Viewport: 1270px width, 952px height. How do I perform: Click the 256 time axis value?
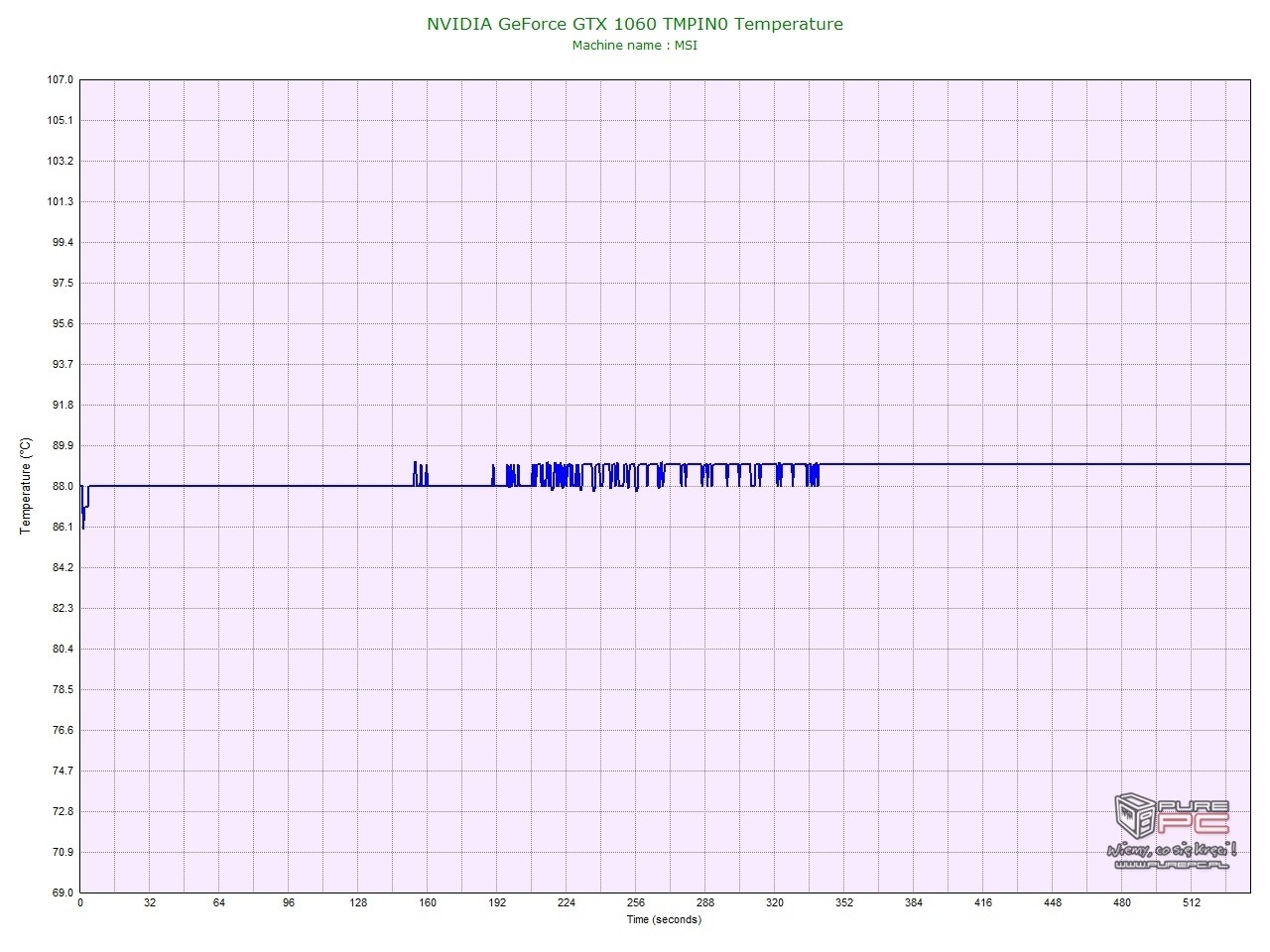(636, 902)
